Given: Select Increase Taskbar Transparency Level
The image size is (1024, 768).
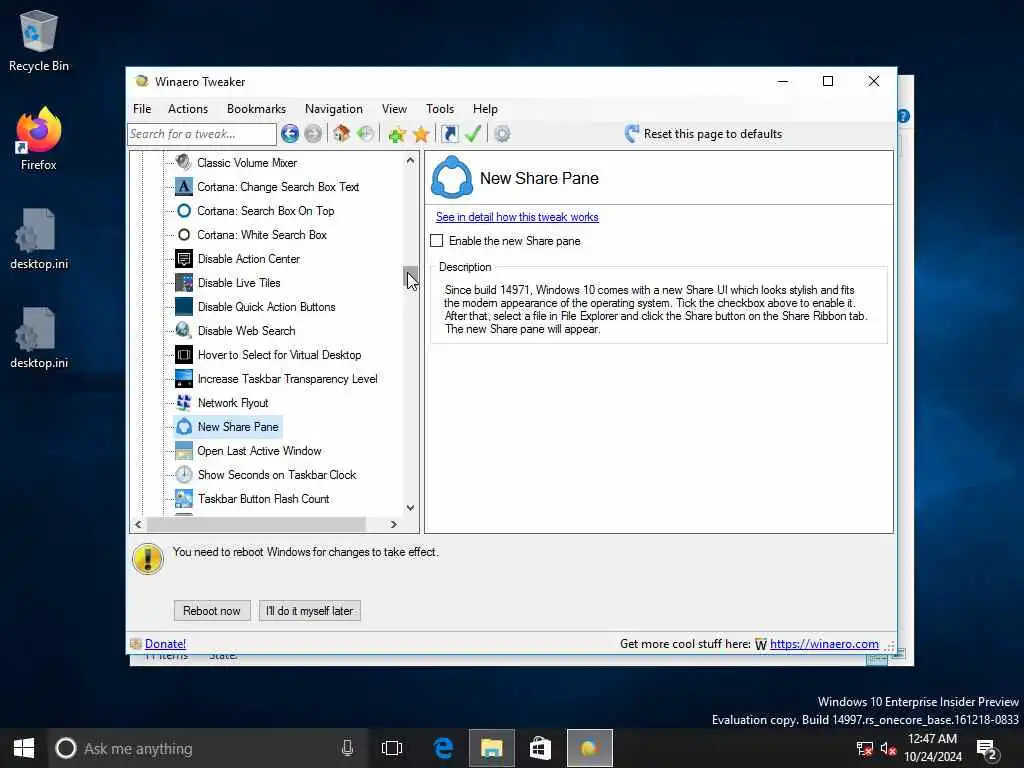Looking at the screenshot, I should [287, 379].
